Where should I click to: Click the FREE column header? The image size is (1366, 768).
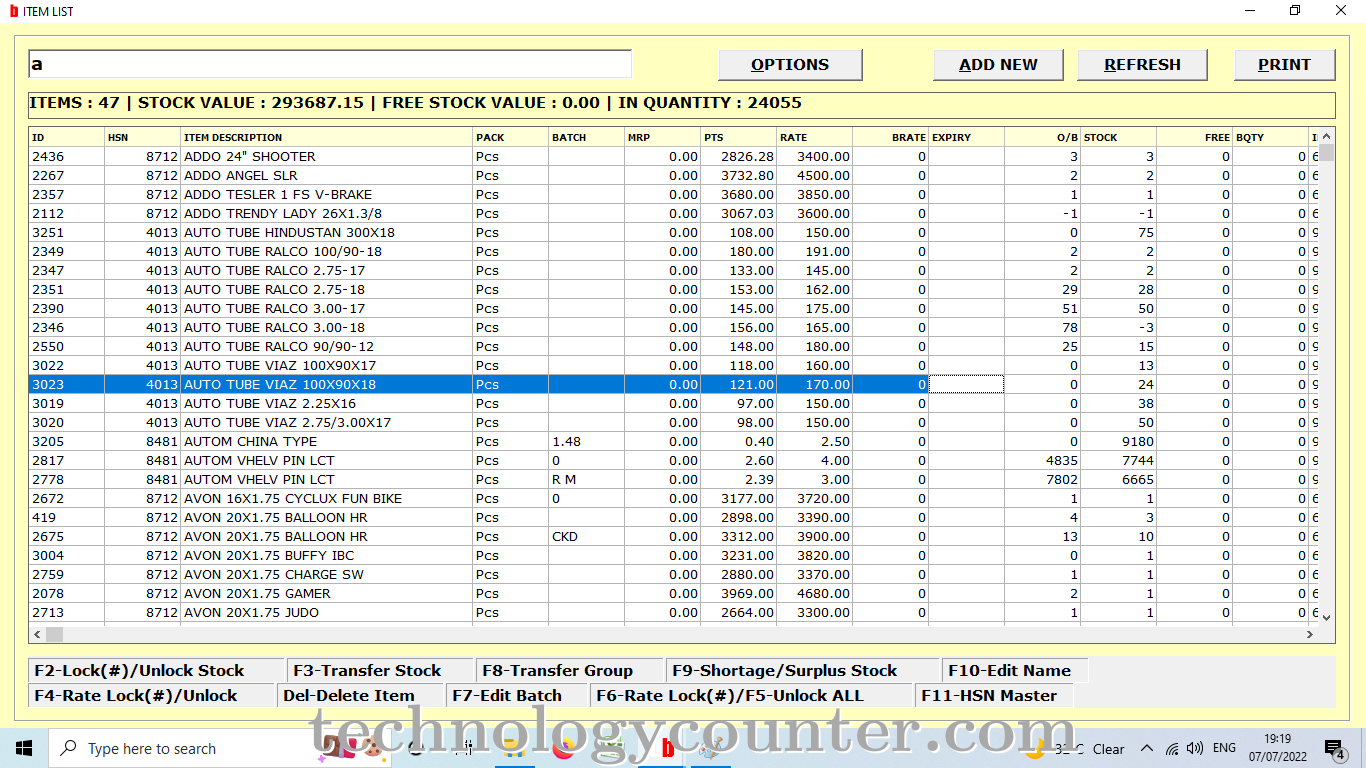point(1194,137)
